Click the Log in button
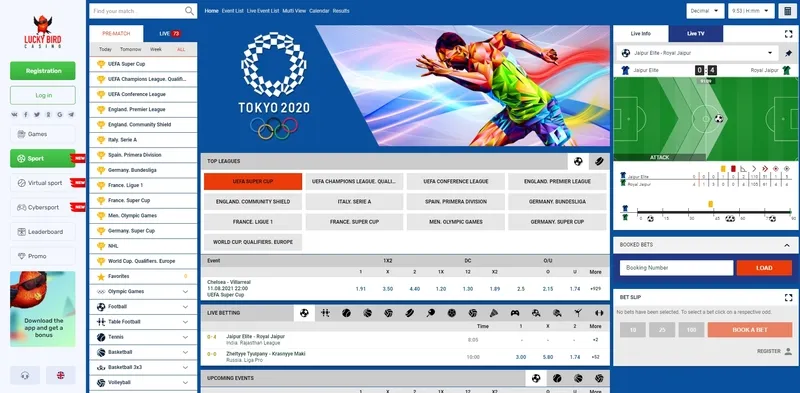800x393 pixels. click(x=43, y=95)
